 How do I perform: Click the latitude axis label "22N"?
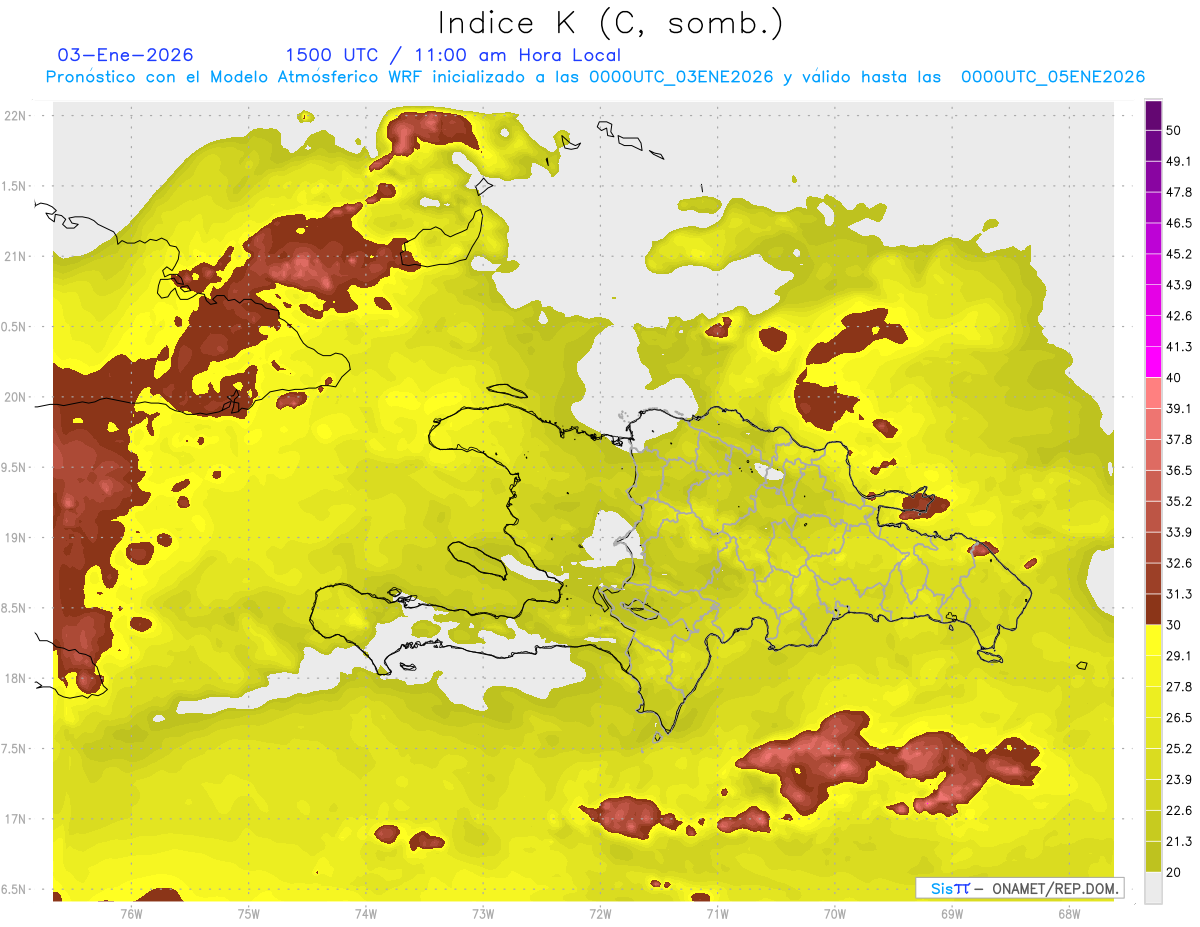16,115
